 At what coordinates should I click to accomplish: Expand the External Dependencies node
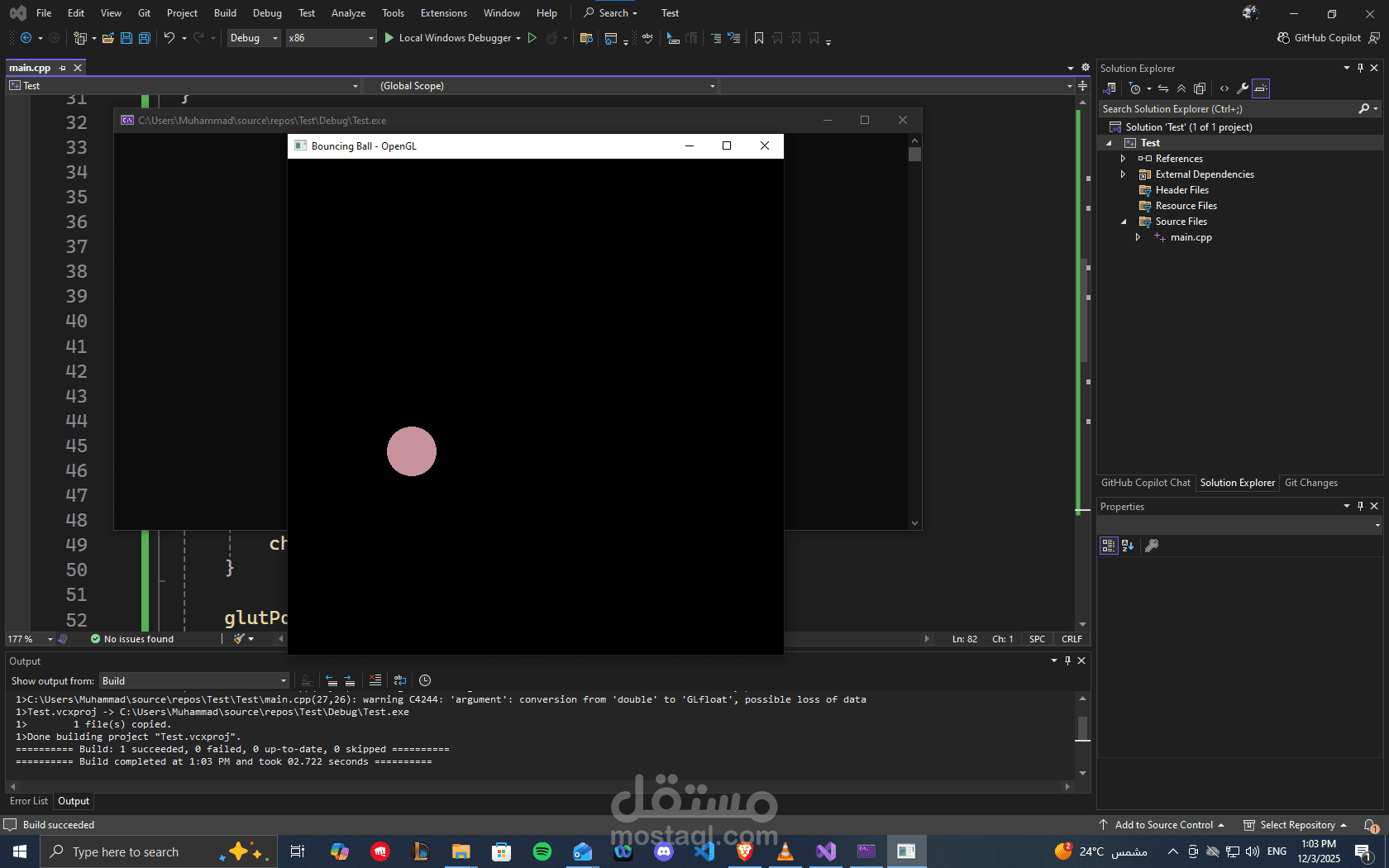click(1123, 174)
